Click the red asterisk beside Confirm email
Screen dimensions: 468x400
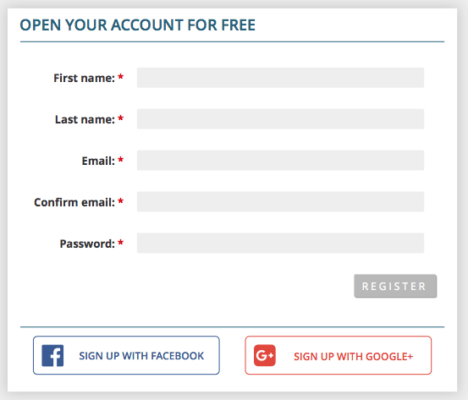(x=121, y=201)
